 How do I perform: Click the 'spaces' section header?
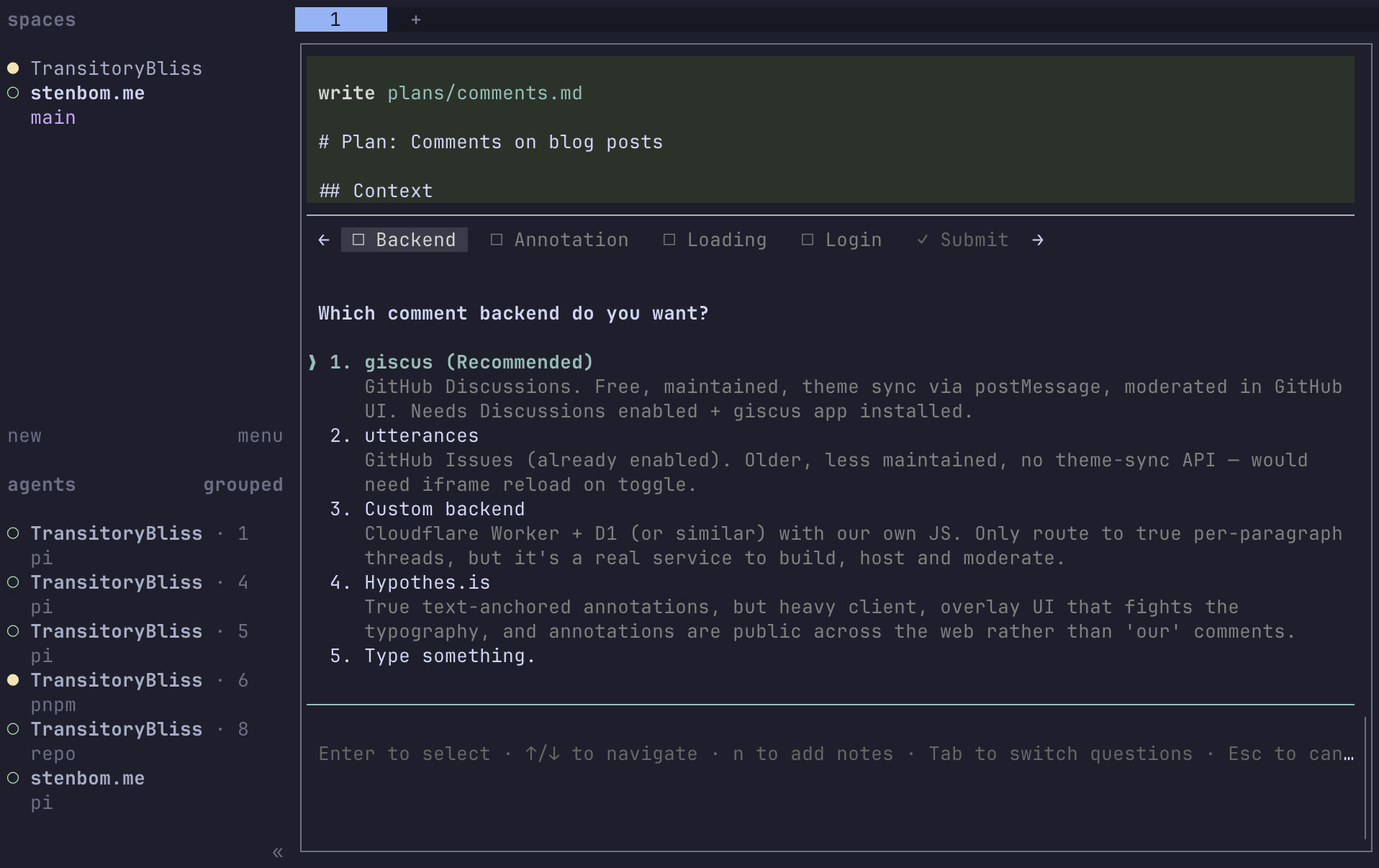tap(42, 20)
